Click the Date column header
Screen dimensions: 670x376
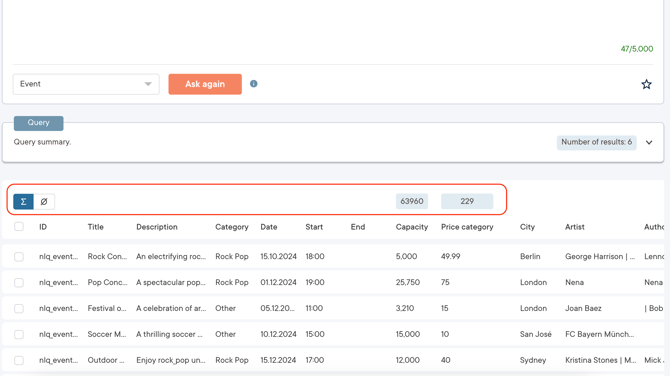coord(269,227)
